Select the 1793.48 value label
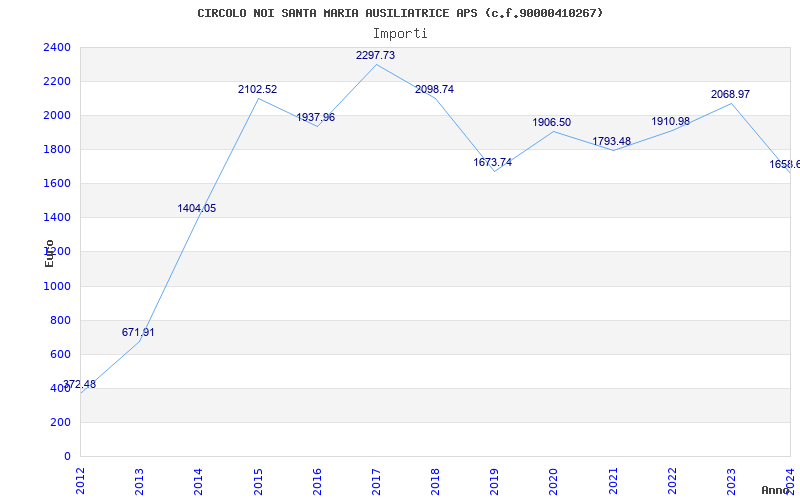The image size is (800, 500). (611, 141)
